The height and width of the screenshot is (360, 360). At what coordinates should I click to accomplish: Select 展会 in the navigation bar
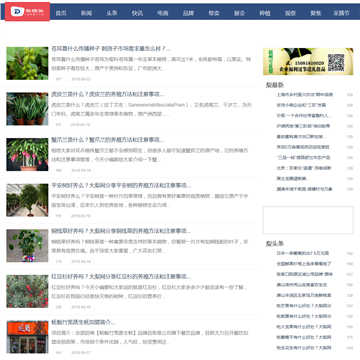239,13
